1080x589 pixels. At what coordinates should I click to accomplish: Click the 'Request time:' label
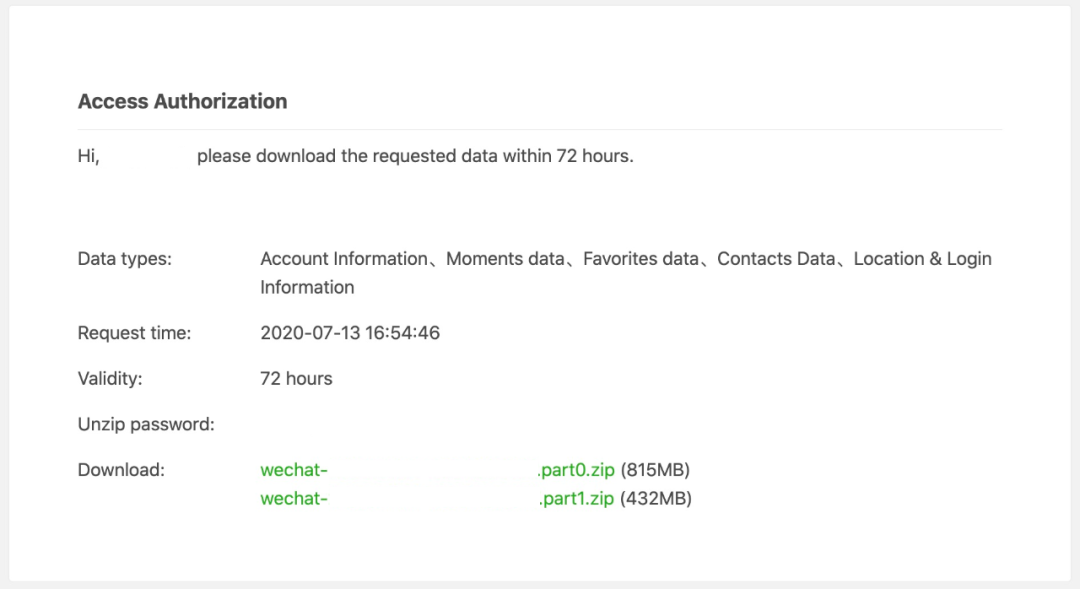[134, 333]
